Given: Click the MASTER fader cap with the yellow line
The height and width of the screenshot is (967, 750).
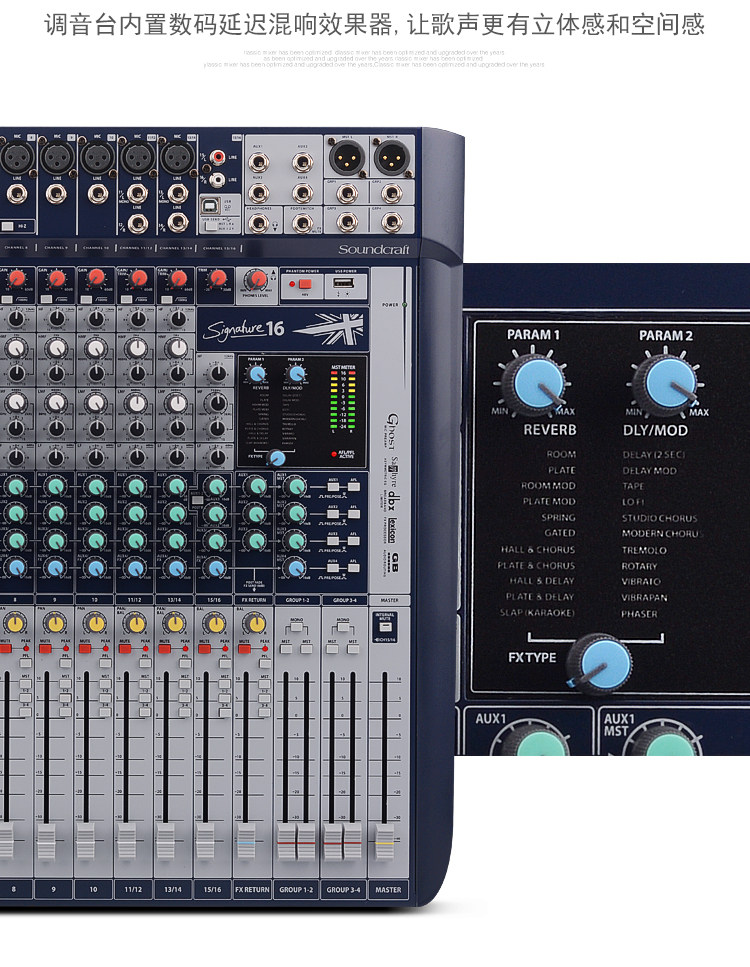Looking at the screenshot, I should 385,841.
